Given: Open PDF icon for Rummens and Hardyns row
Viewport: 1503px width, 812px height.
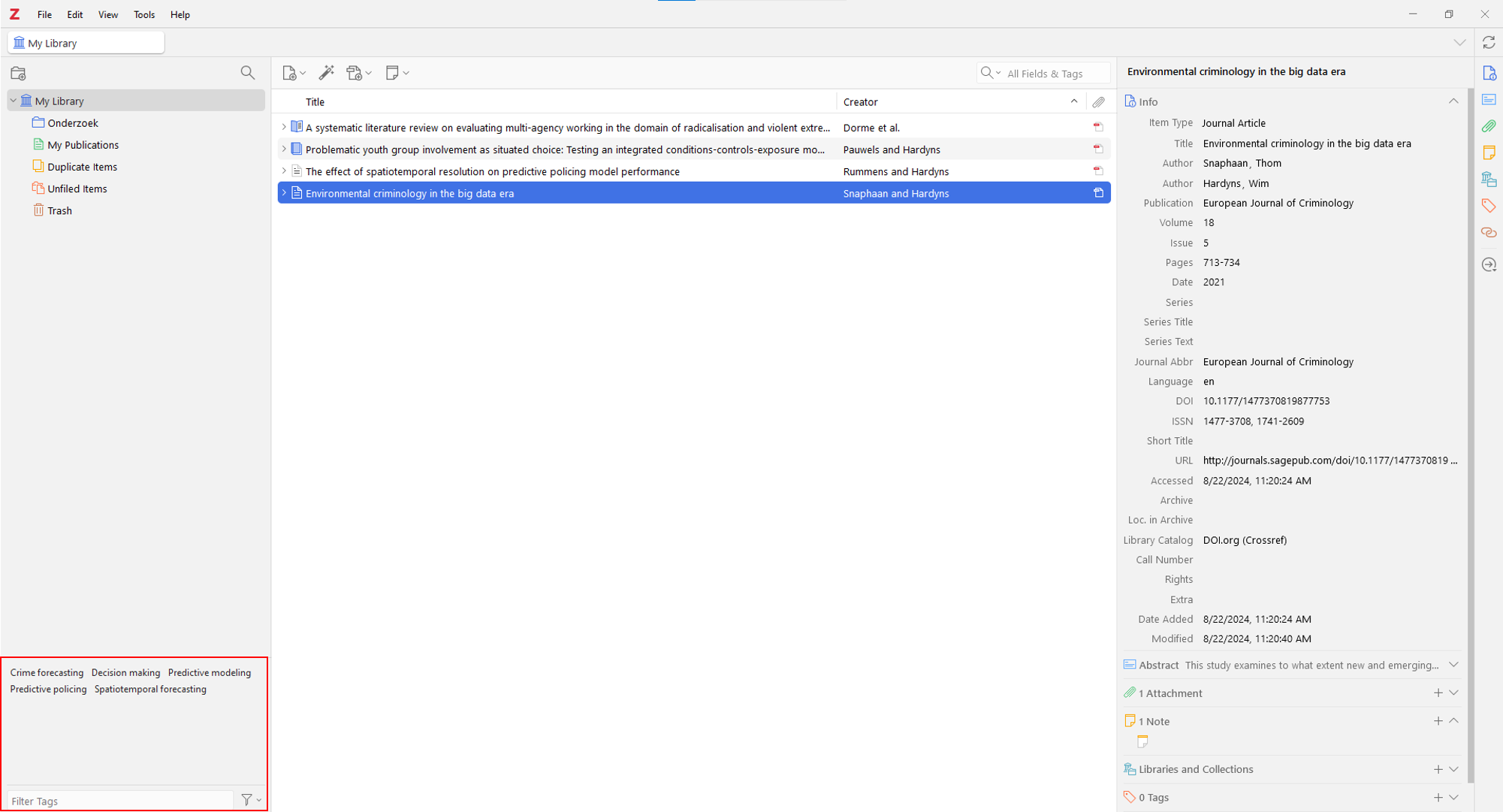Looking at the screenshot, I should pyautogui.click(x=1098, y=171).
